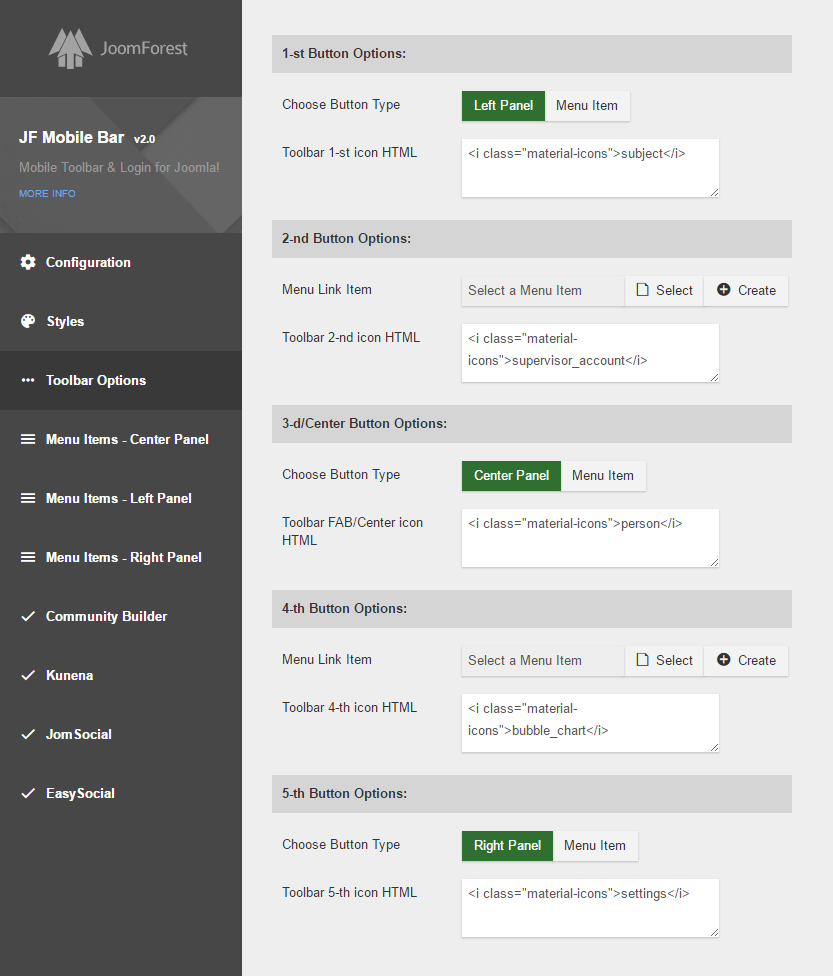The height and width of the screenshot is (976, 833).
Task: Open Menu Items - Left Panel section
Action: [118, 498]
